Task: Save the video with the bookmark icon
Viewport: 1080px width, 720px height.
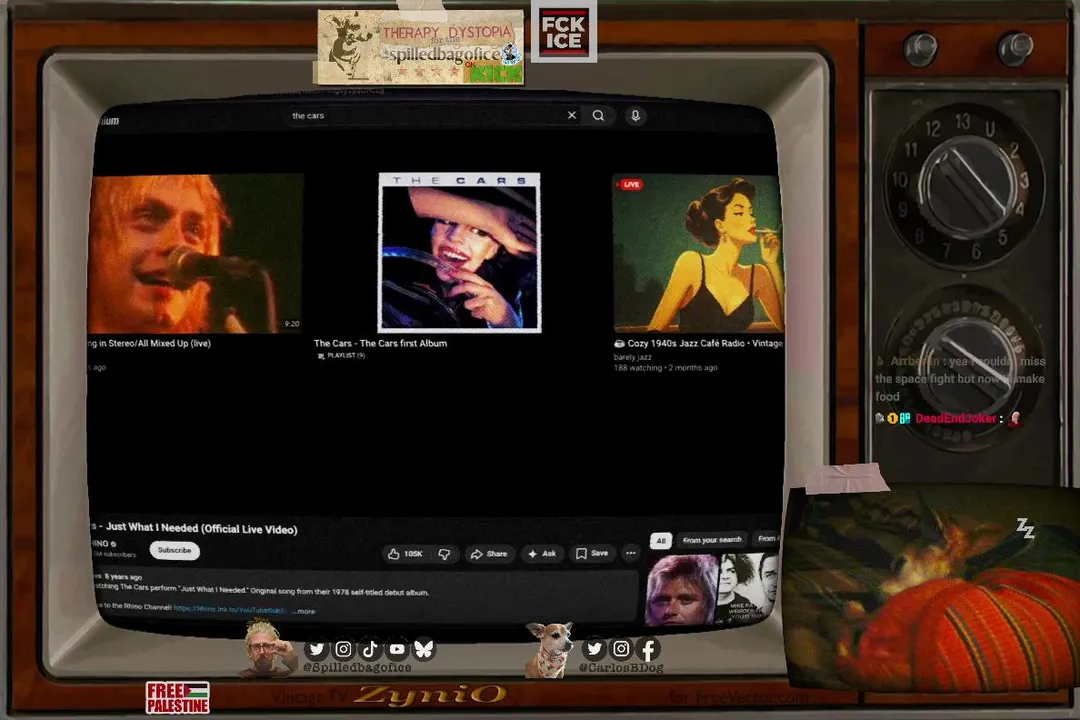Action: (x=592, y=553)
